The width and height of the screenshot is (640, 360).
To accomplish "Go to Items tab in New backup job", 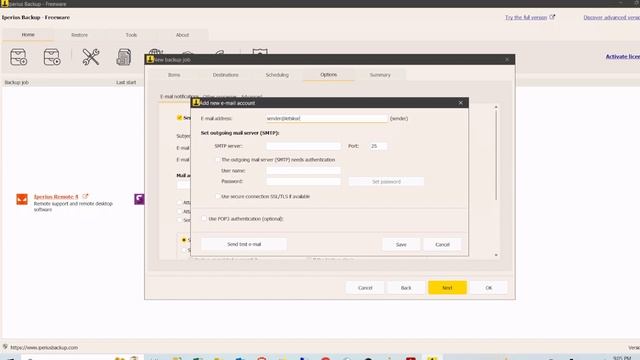I will click(x=174, y=75).
